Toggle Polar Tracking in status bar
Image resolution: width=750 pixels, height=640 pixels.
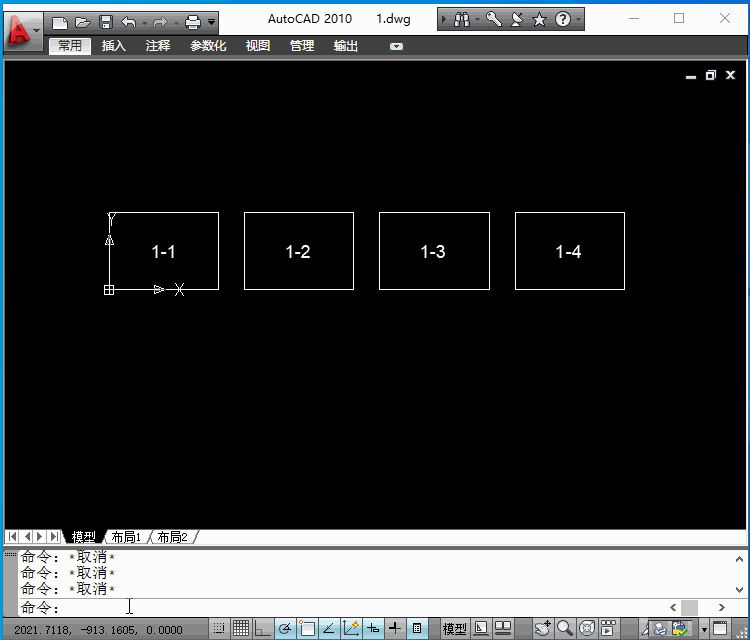[x=285, y=628]
